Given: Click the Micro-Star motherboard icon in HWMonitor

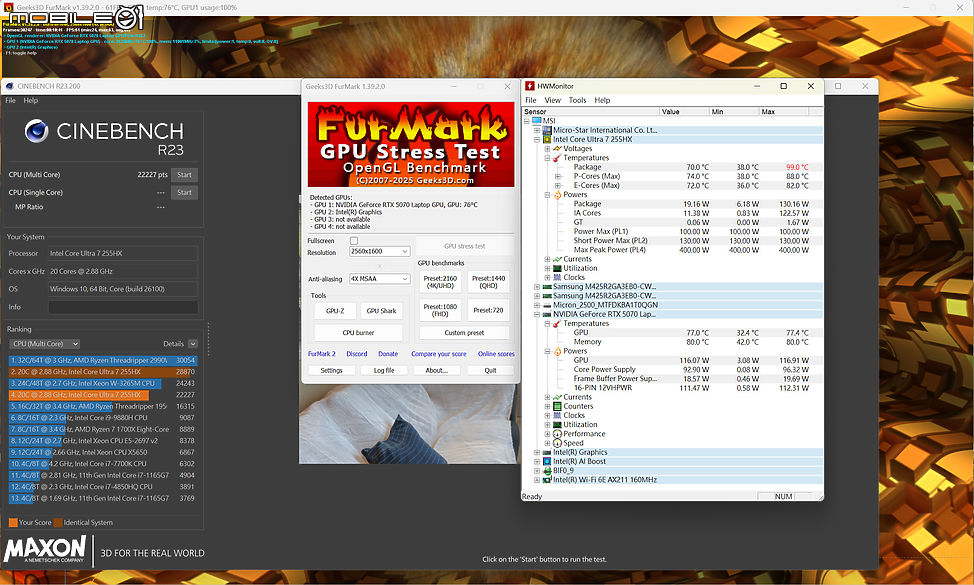Looking at the screenshot, I should pyautogui.click(x=547, y=130).
